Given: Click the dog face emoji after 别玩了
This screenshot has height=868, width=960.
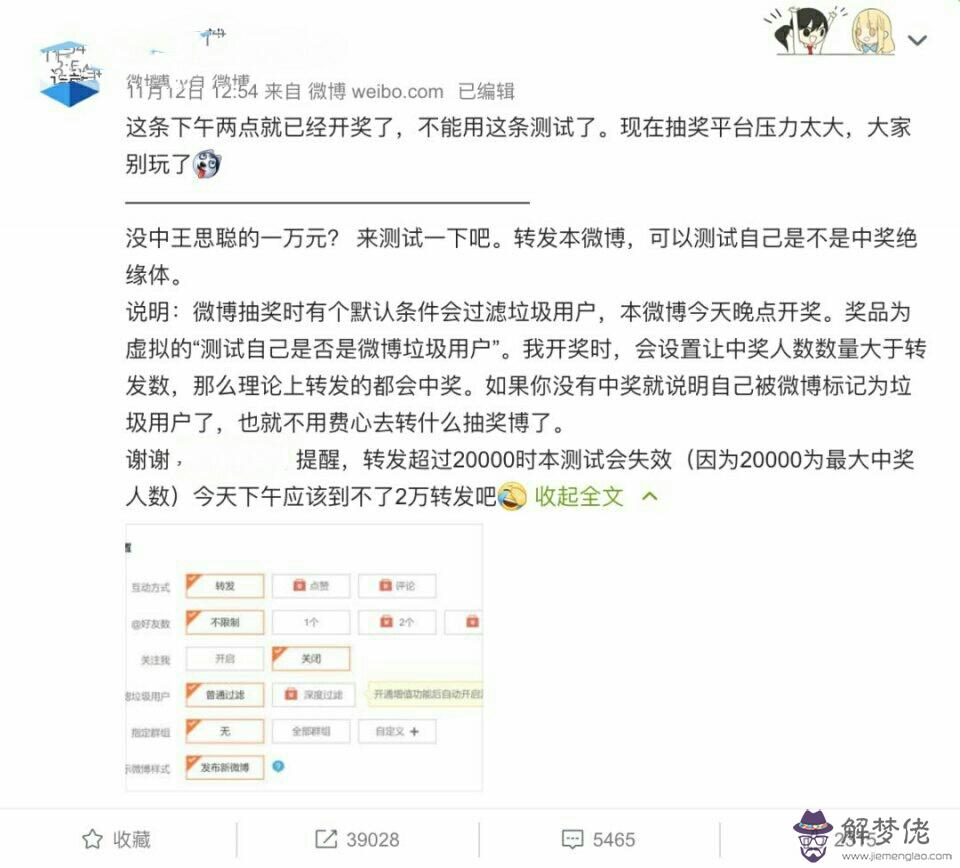Looking at the screenshot, I should [206, 164].
